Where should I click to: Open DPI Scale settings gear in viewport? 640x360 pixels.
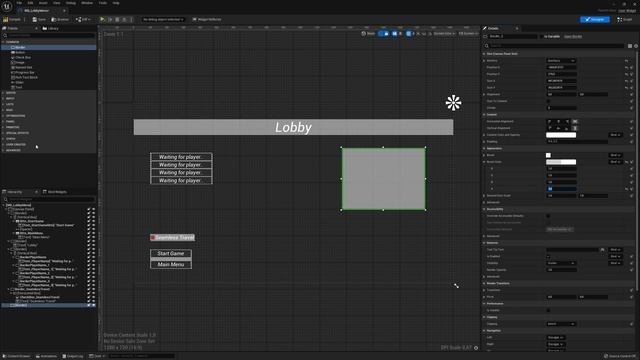476,348
